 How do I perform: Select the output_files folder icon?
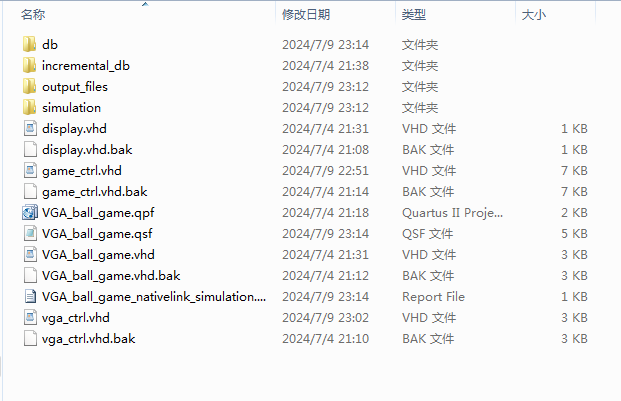tap(30, 86)
